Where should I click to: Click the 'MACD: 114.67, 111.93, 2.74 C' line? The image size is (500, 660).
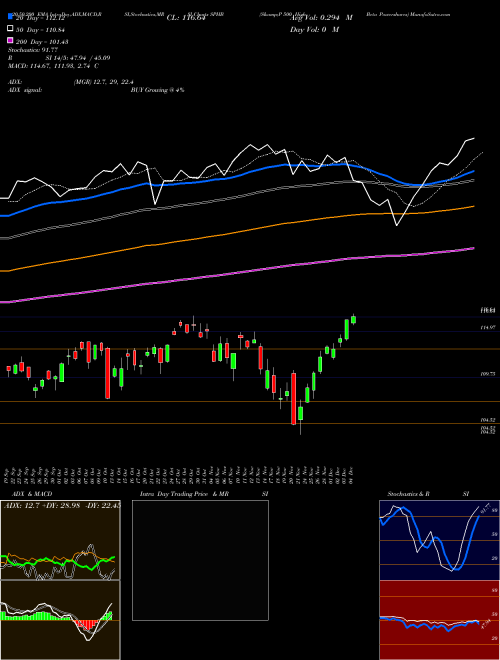(53, 66)
